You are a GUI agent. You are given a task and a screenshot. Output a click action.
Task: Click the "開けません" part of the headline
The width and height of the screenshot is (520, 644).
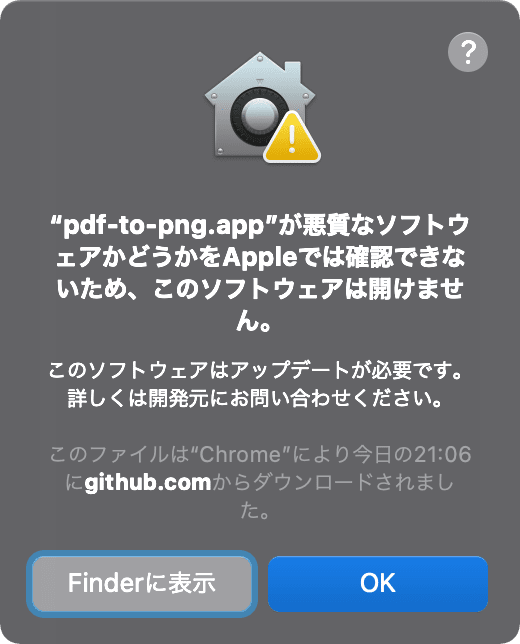(416, 288)
